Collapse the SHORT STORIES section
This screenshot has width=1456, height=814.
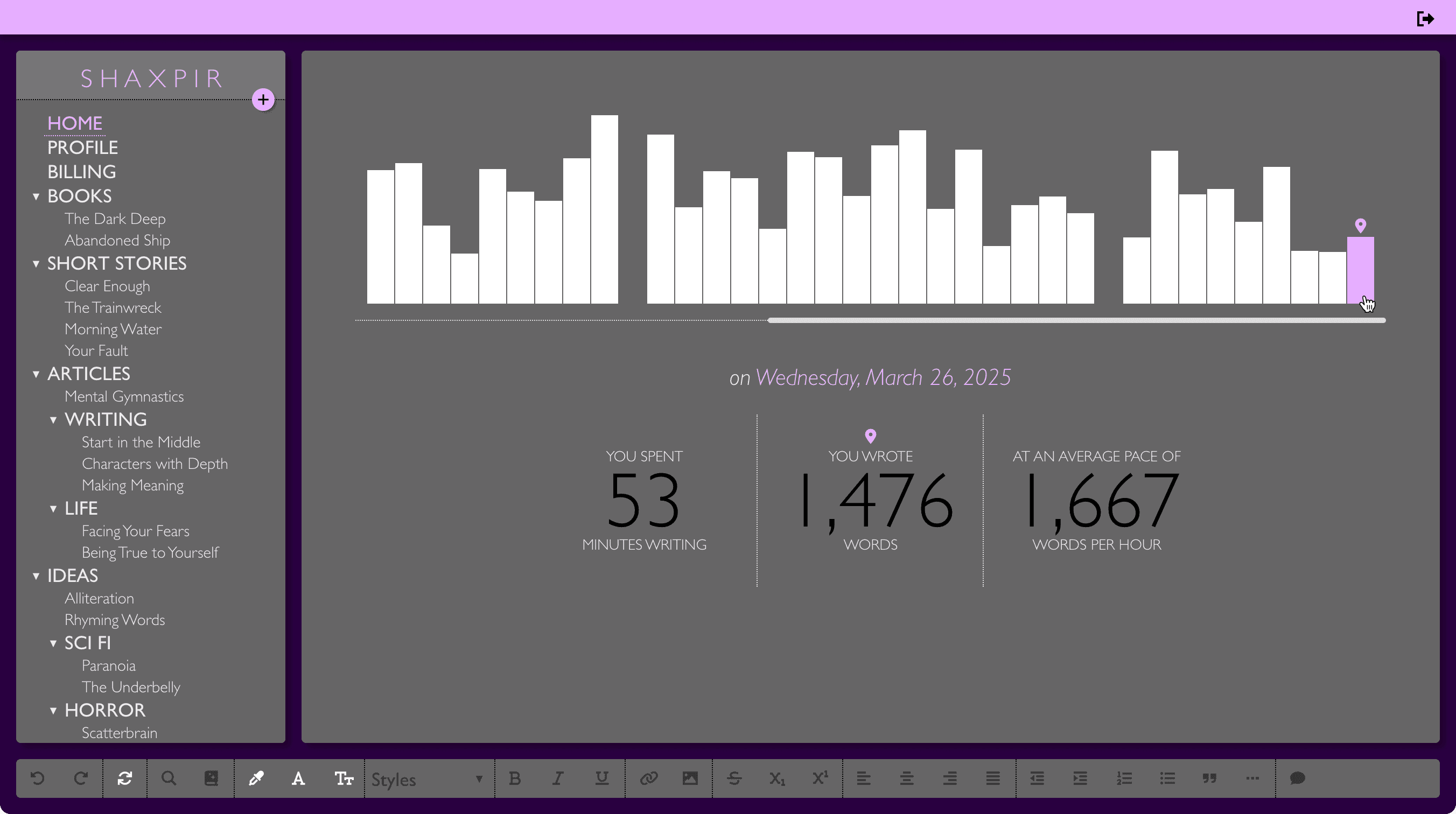pos(37,263)
